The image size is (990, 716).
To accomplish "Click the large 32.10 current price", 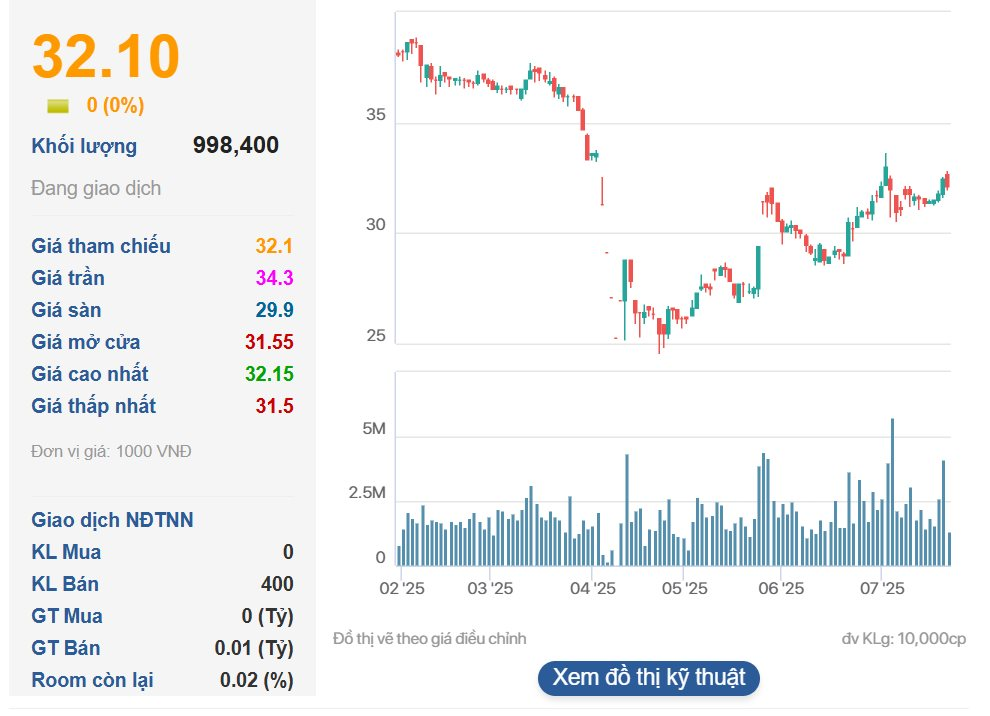I will pyautogui.click(x=106, y=57).
